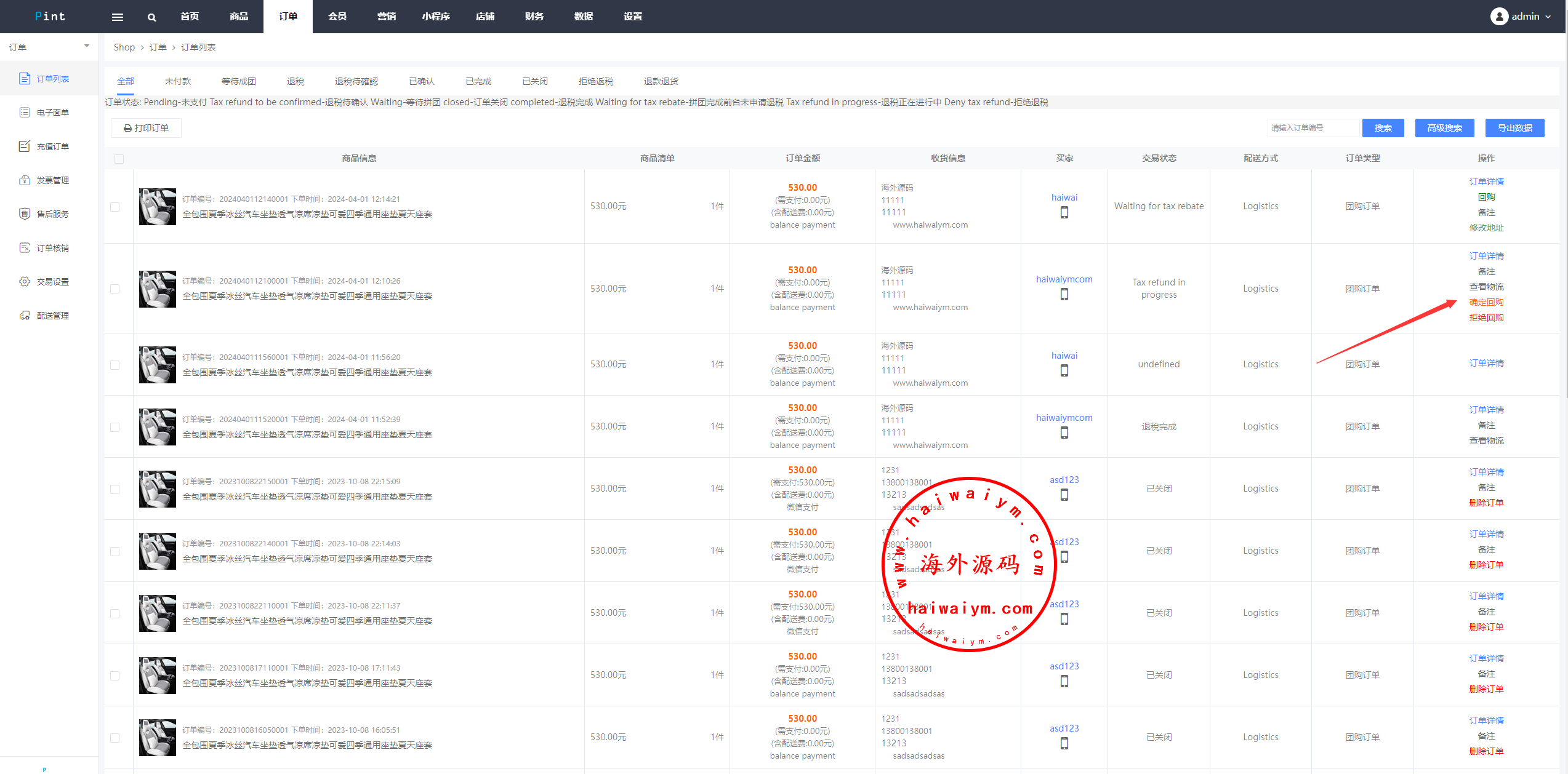This screenshot has width=1568, height=774.
Task: Switch to the 未付款 tab
Action: coord(178,81)
